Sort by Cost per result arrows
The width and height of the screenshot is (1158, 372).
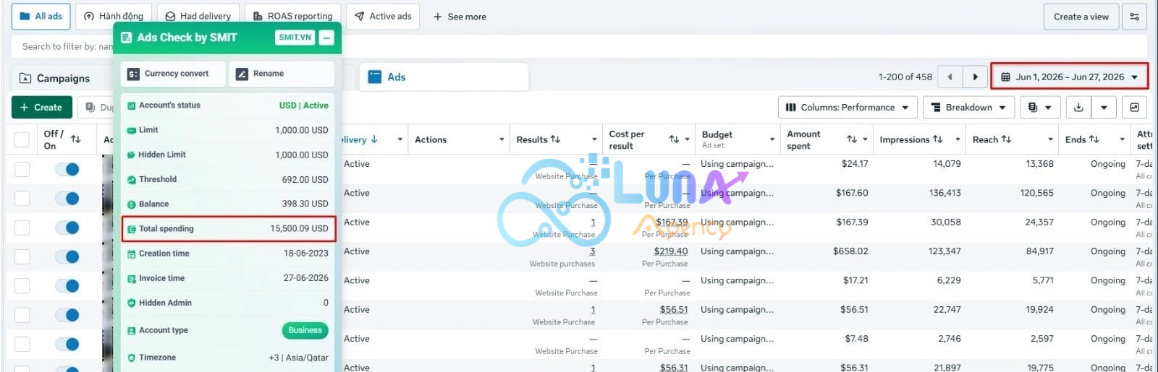click(x=674, y=140)
